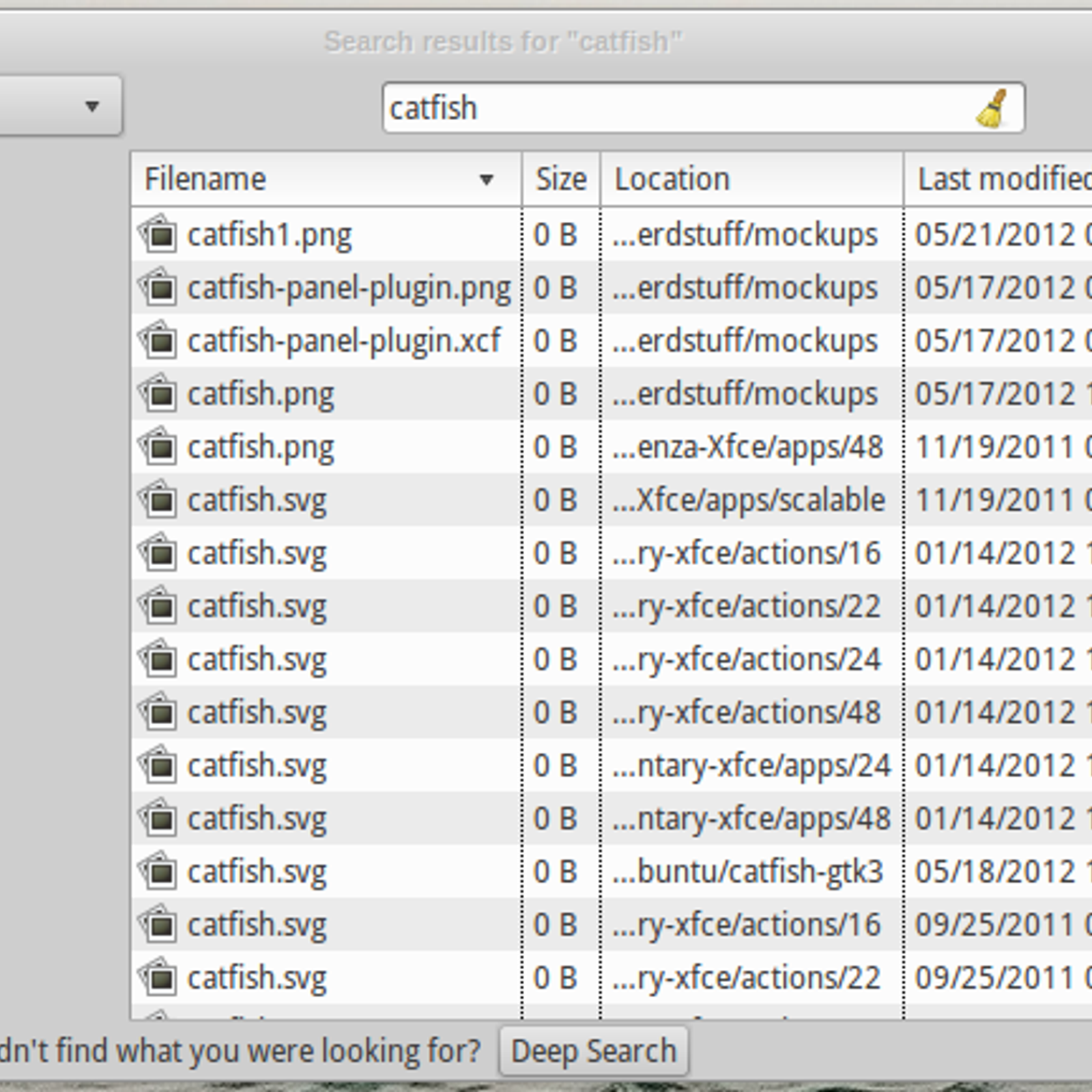Click the icon of catfish.svg in ry-xfce/actions/48
The height and width of the screenshot is (1092, 1092).
(x=158, y=713)
